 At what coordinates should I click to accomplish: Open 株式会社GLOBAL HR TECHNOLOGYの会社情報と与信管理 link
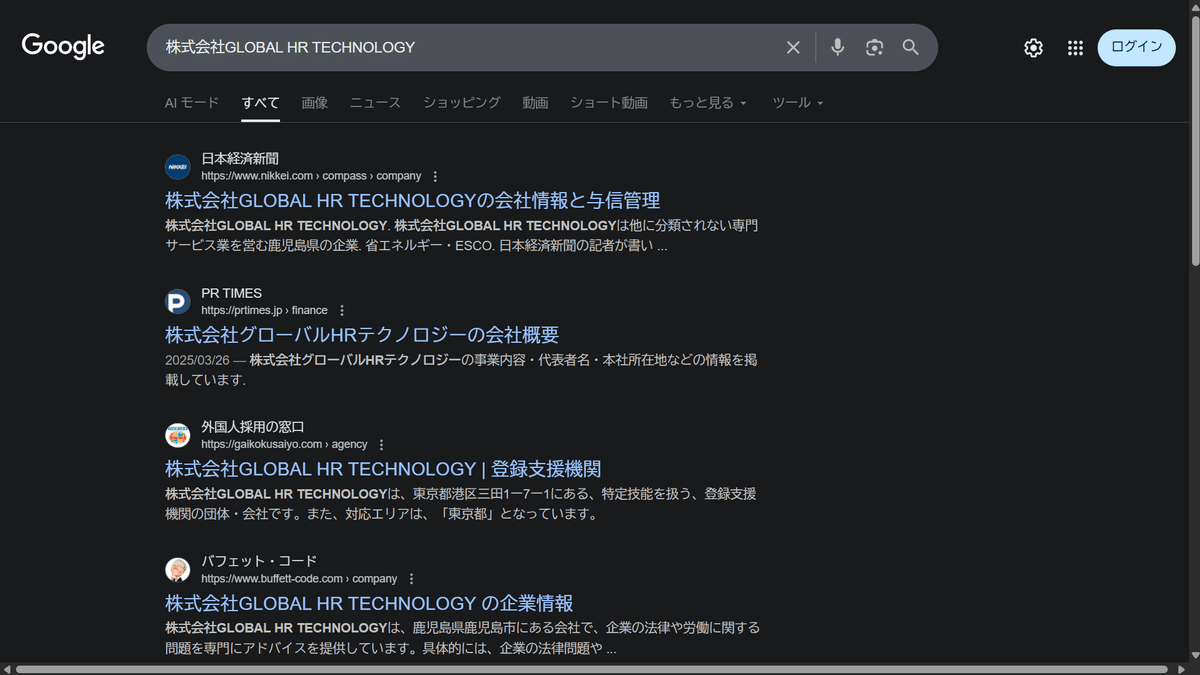click(x=413, y=200)
